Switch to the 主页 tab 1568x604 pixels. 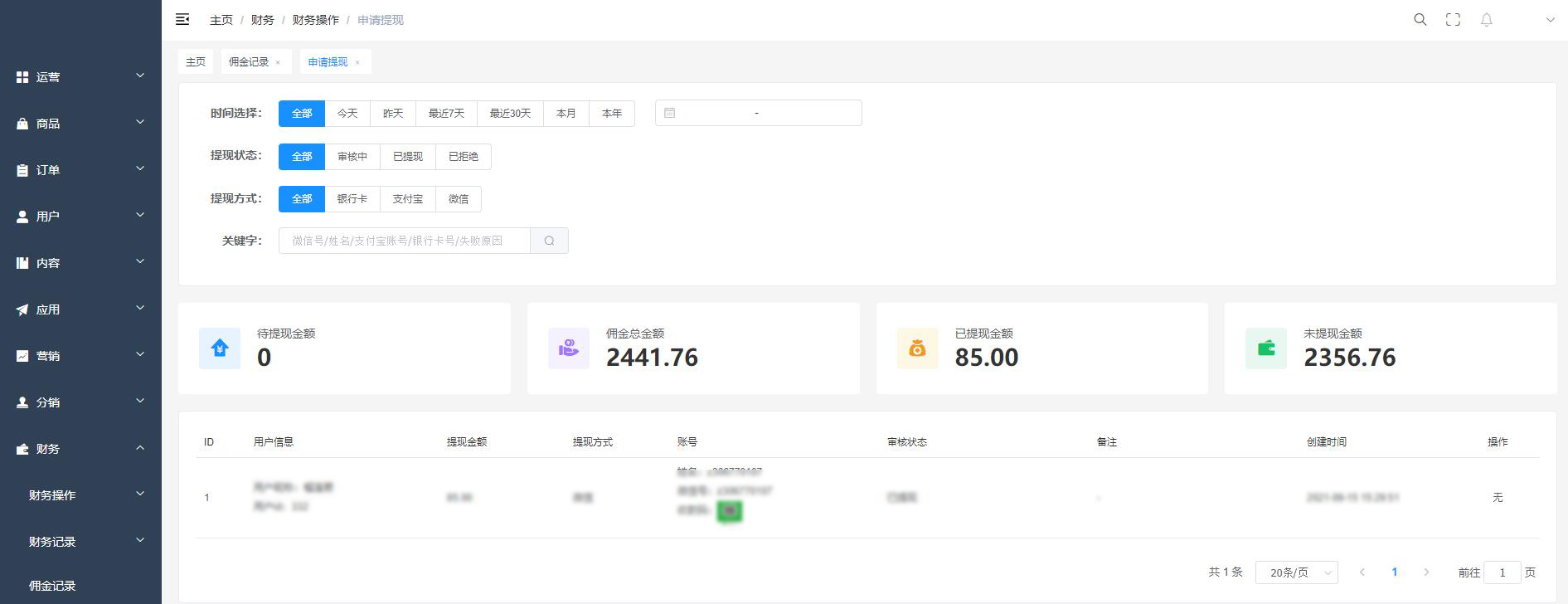pos(196,62)
